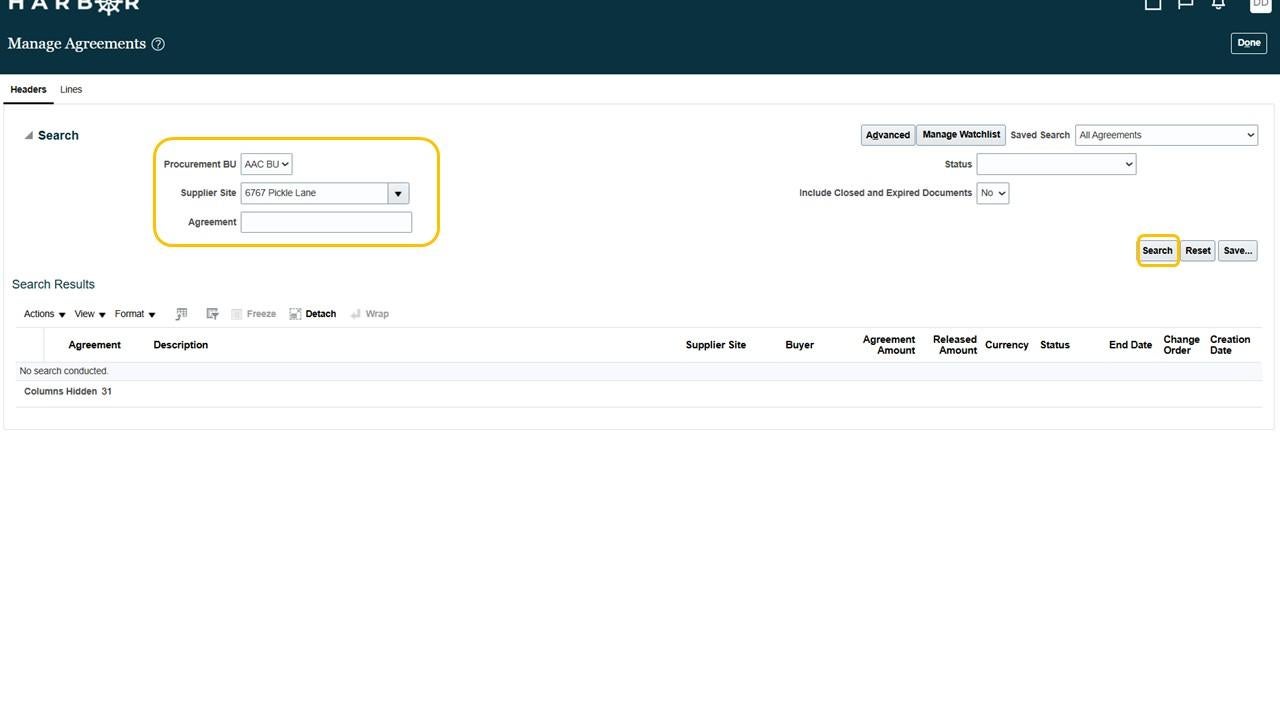Click the Currency column header
The height and width of the screenshot is (720, 1280).
pos(1006,345)
